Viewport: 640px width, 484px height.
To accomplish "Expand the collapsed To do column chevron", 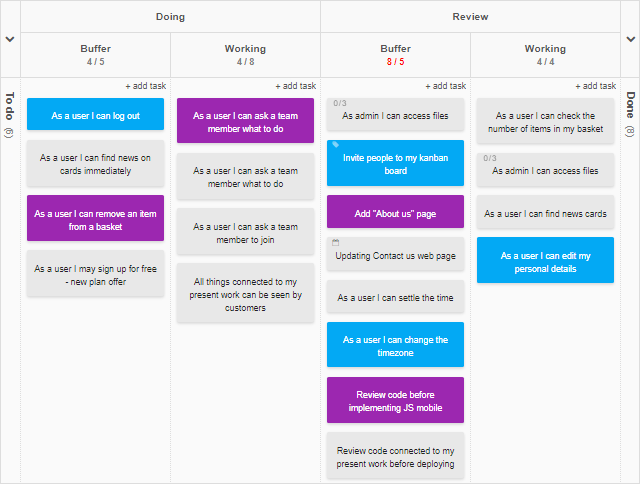I will click(x=10, y=39).
